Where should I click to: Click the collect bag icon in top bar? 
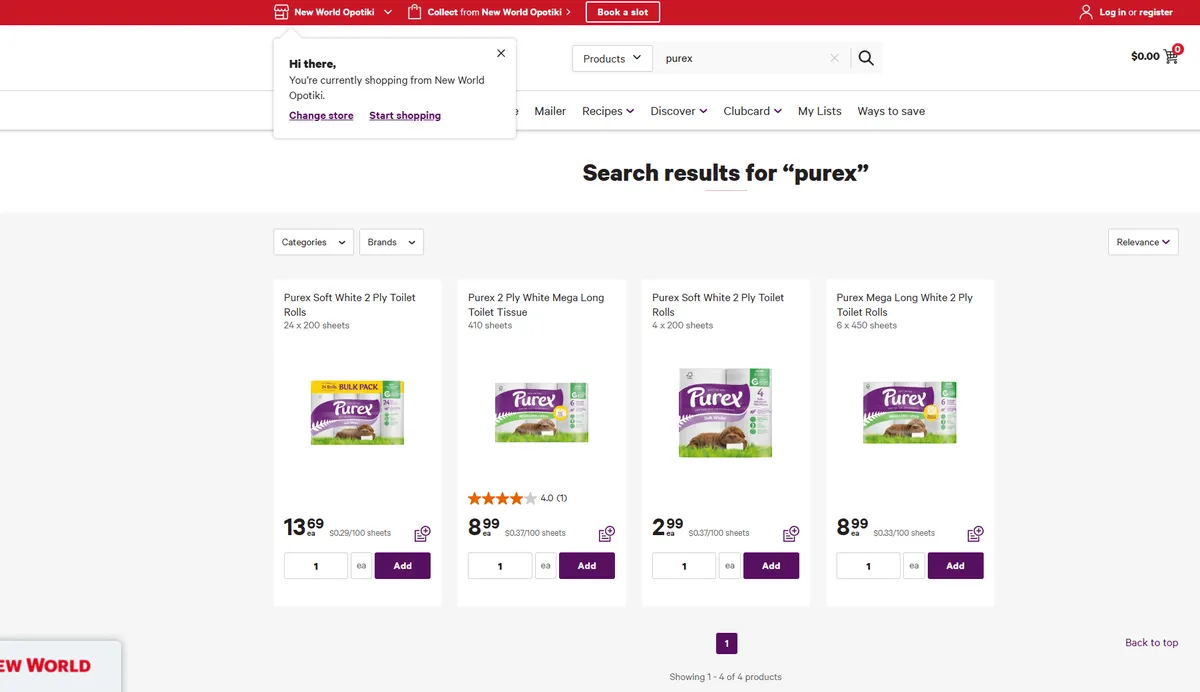click(415, 12)
